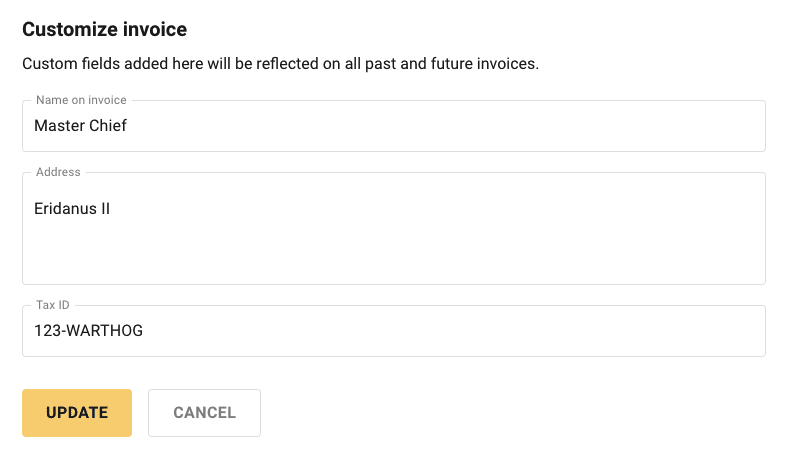Click the 'Name on invoice' floating label
This screenshot has width=786, height=470.
[81, 100]
